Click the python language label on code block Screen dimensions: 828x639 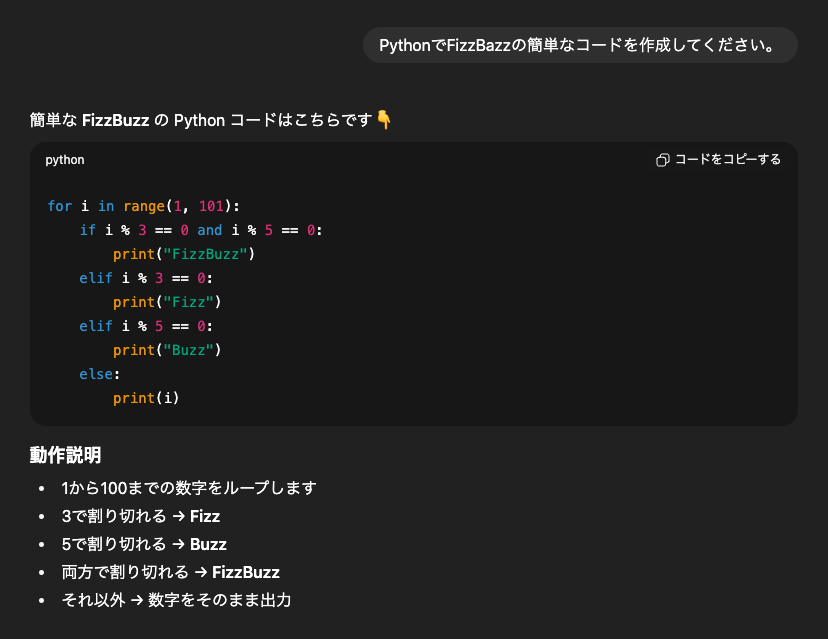pyautogui.click(x=65, y=160)
